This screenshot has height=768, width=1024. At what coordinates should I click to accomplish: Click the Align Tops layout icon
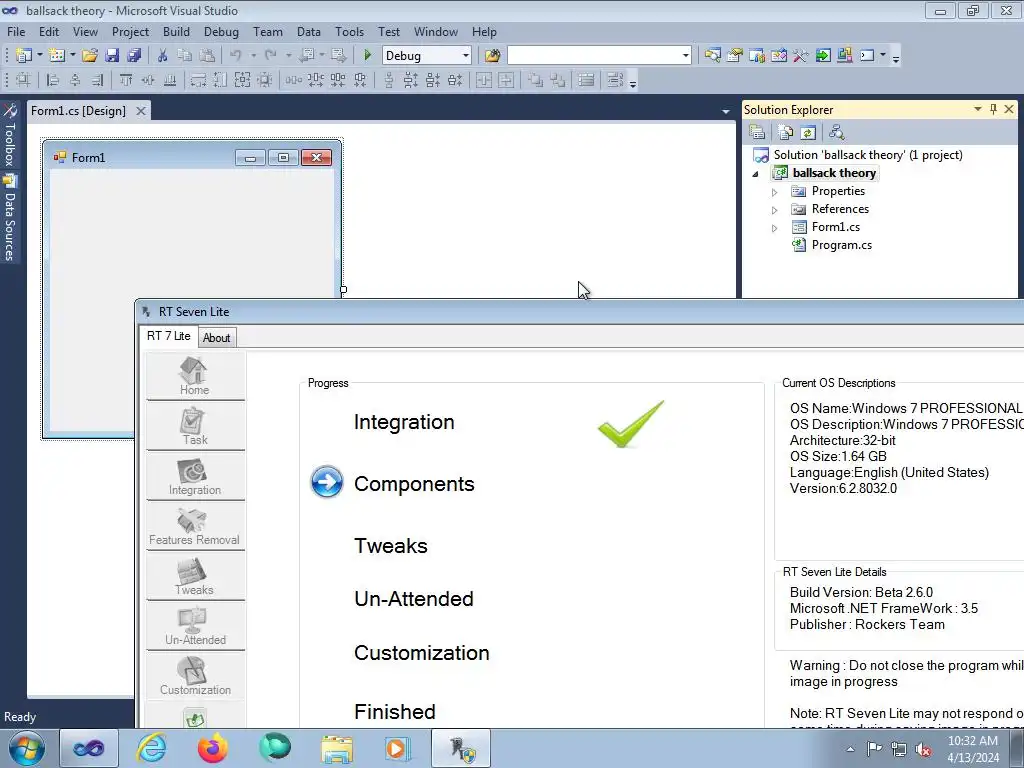126,80
